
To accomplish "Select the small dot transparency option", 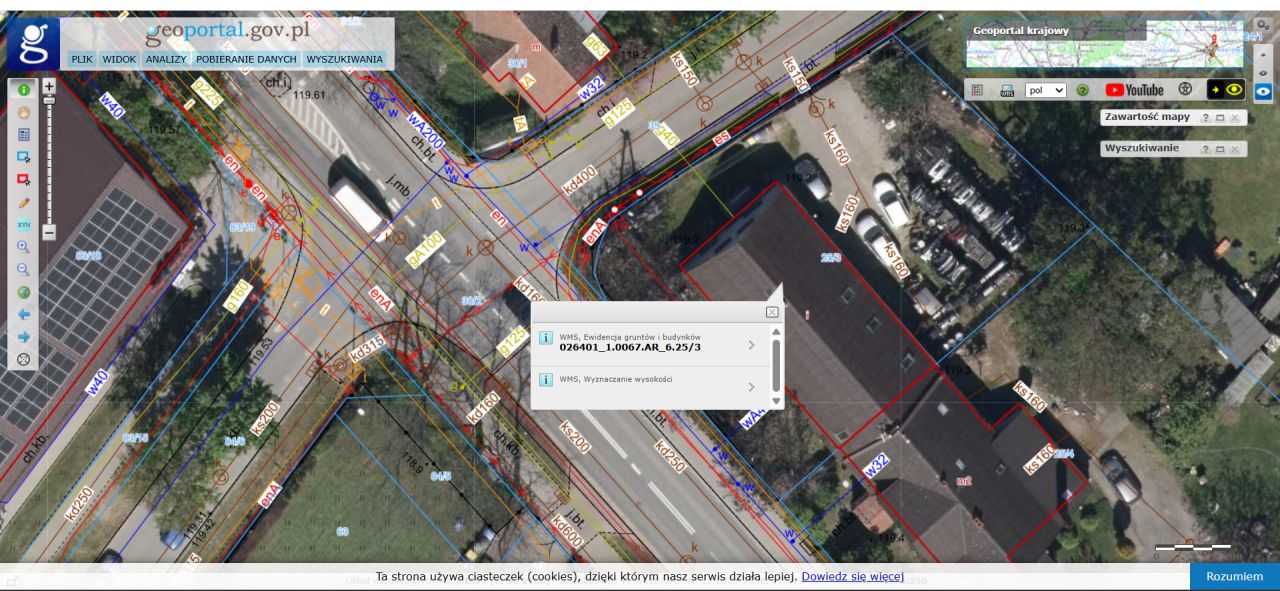I will (x=1263, y=55).
